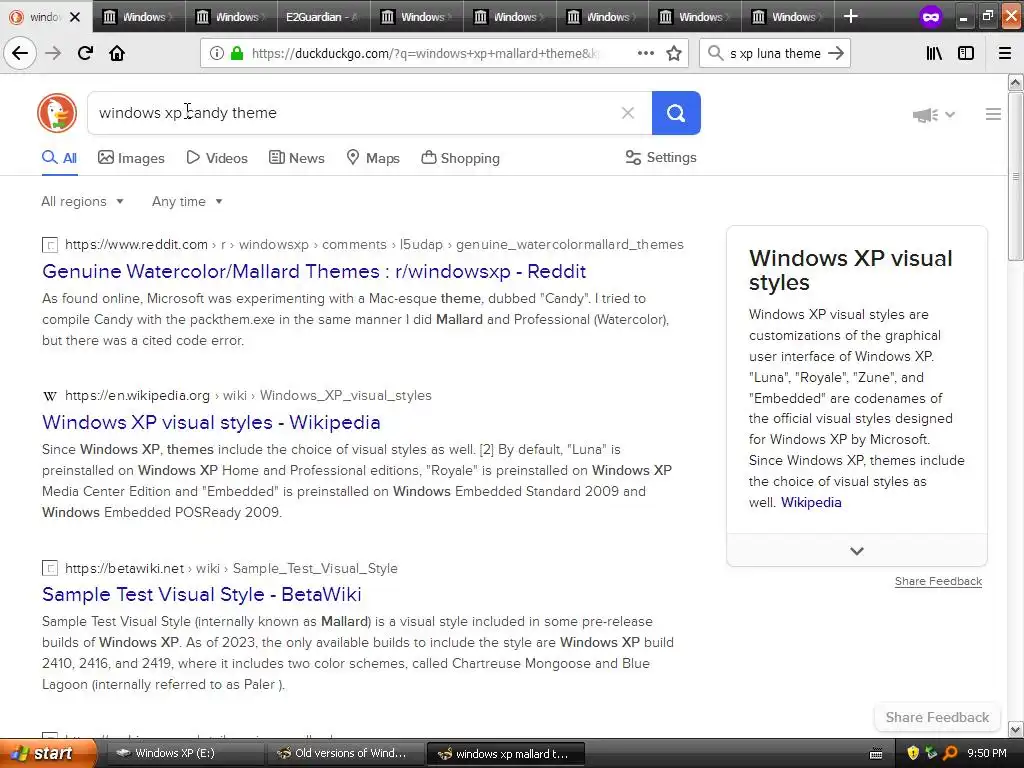
Task: Go back to the previous page
Action: 20,53
